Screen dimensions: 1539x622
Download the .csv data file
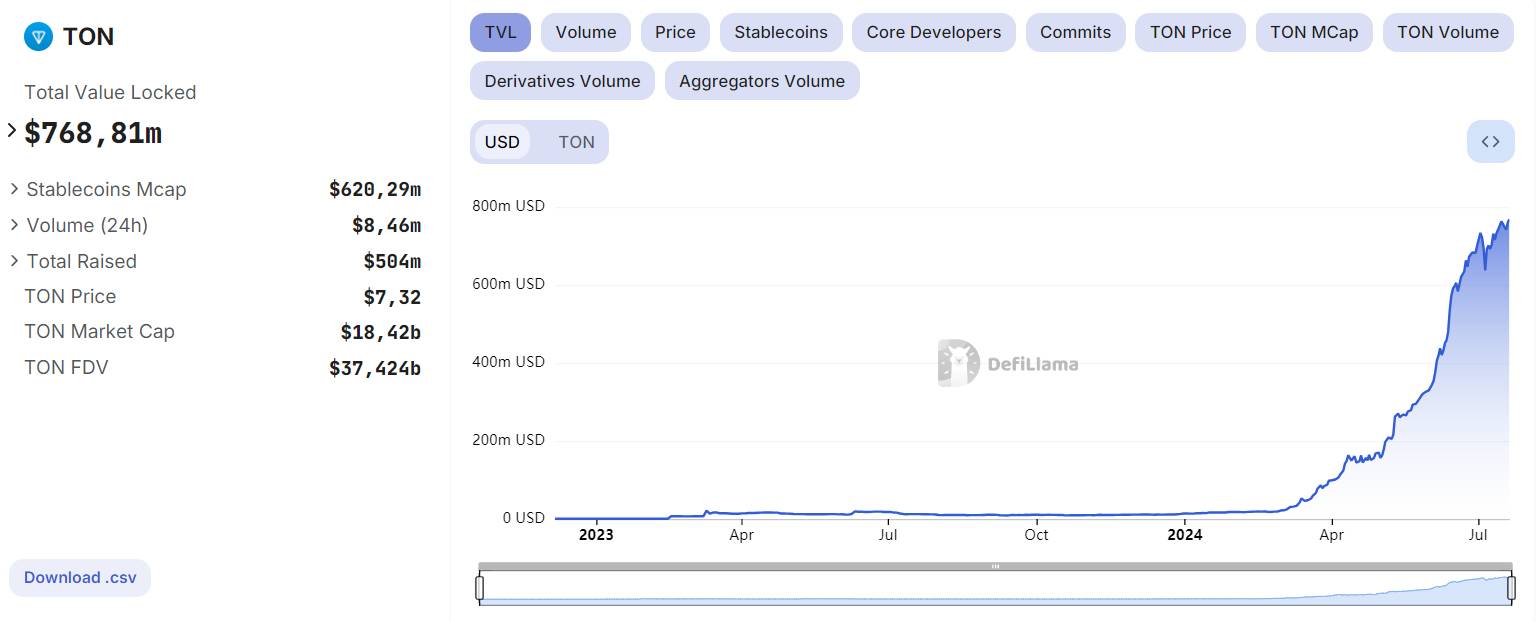(x=80, y=578)
